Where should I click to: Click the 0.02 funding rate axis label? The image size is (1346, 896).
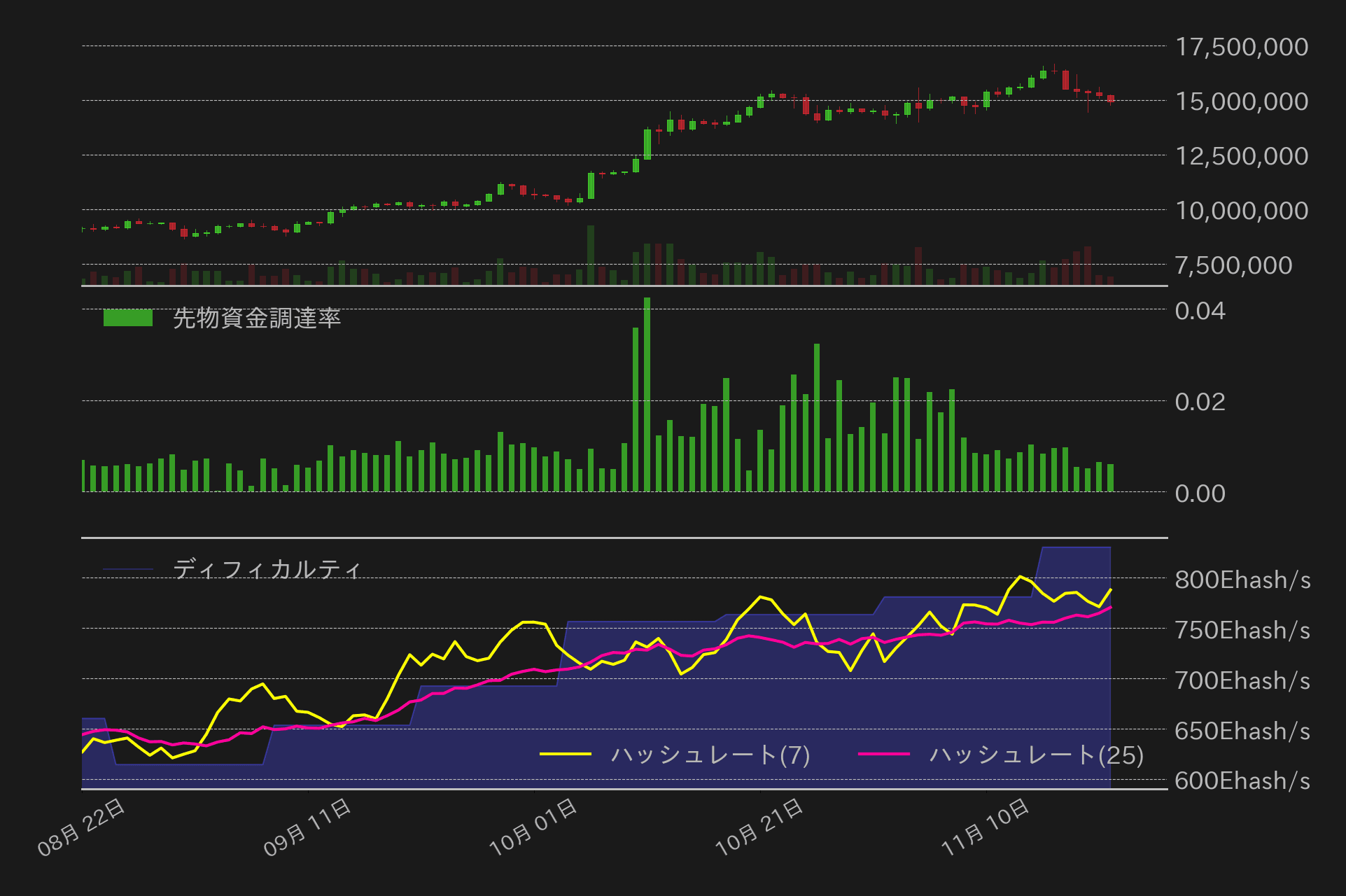[1200, 402]
